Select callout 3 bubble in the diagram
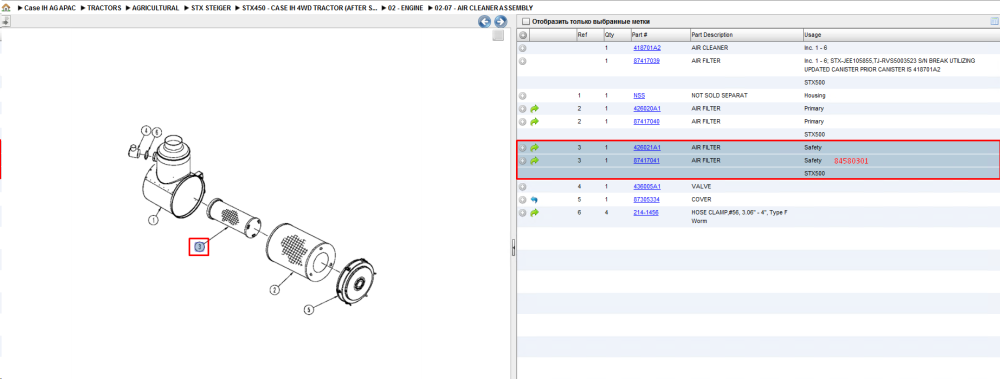 [200, 246]
